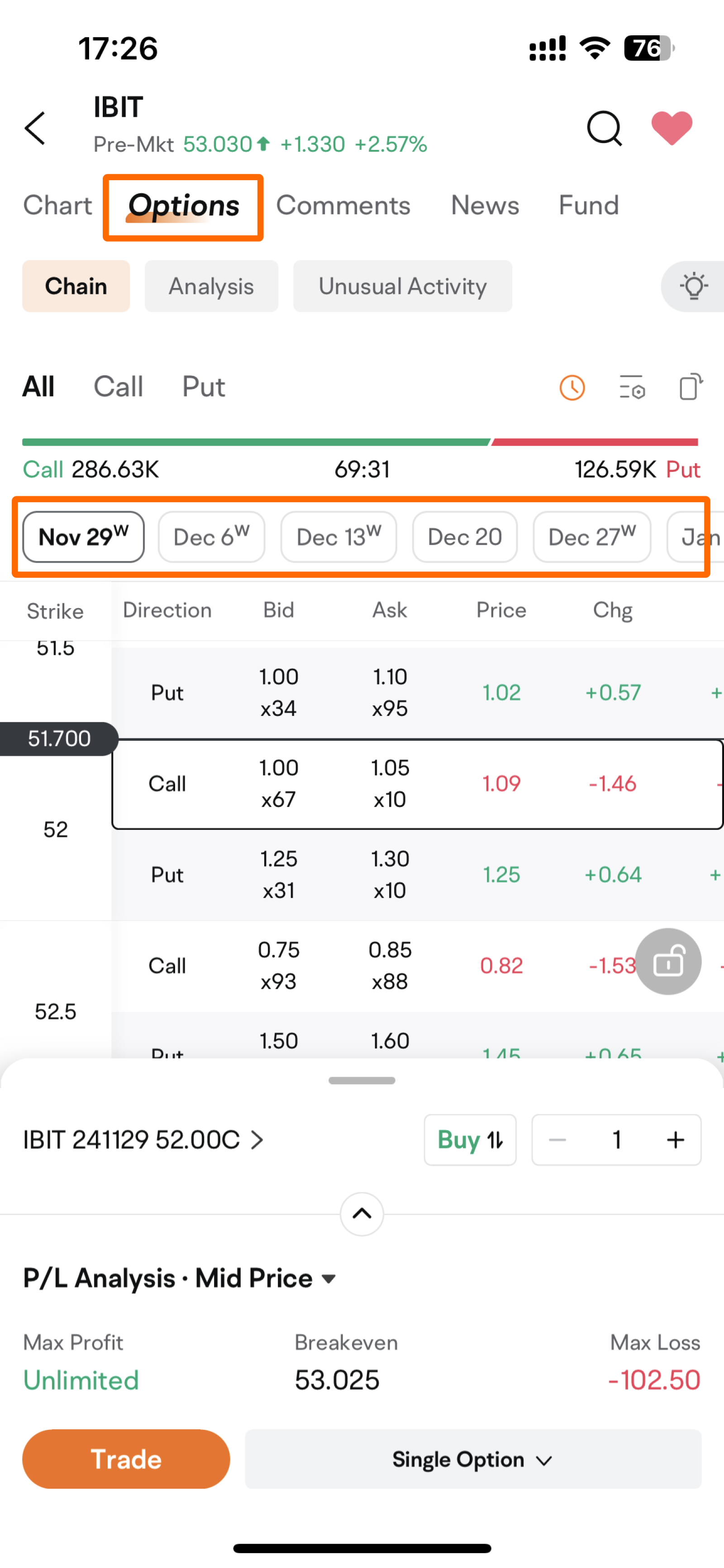Image resolution: width=724 pixels, height=1568 pixels.
Task: Open the search magnifier icon
Action: coord(604,129)
